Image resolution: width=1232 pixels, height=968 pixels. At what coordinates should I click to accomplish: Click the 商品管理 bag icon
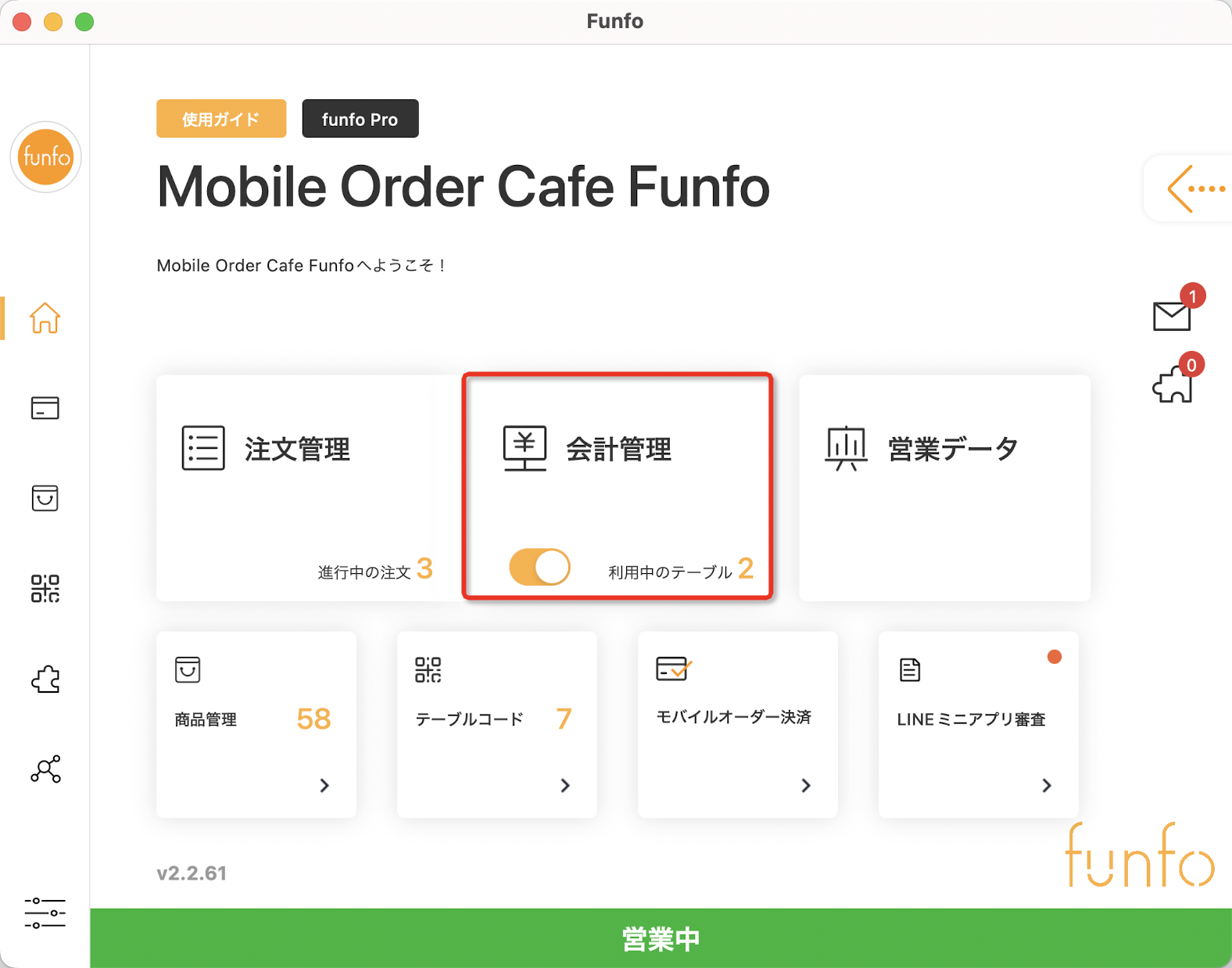[x=188, y=669]
